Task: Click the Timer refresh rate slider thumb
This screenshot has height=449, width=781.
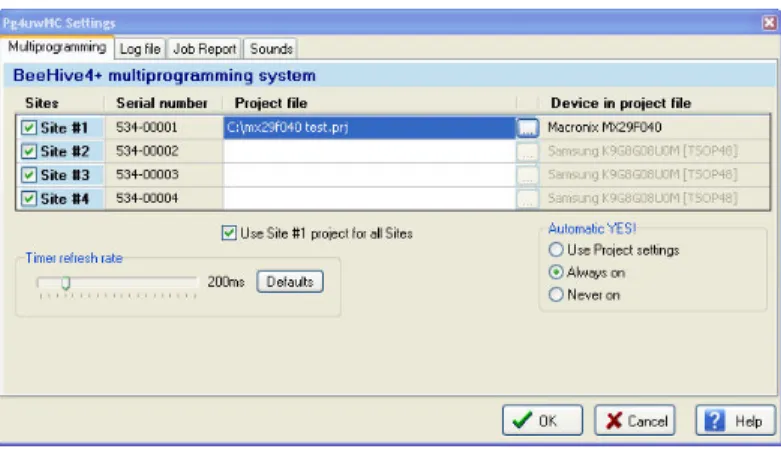Action: click(66, 283)
